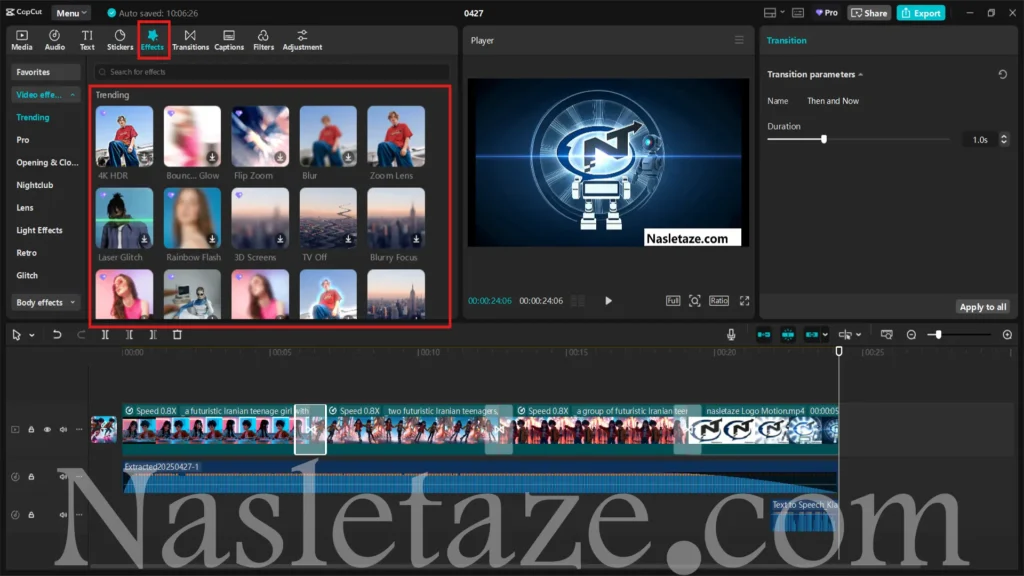Viewport: 1024px width, 576px height.
Task: Split the clip at playhead
Action: click(x=105, y=334)
